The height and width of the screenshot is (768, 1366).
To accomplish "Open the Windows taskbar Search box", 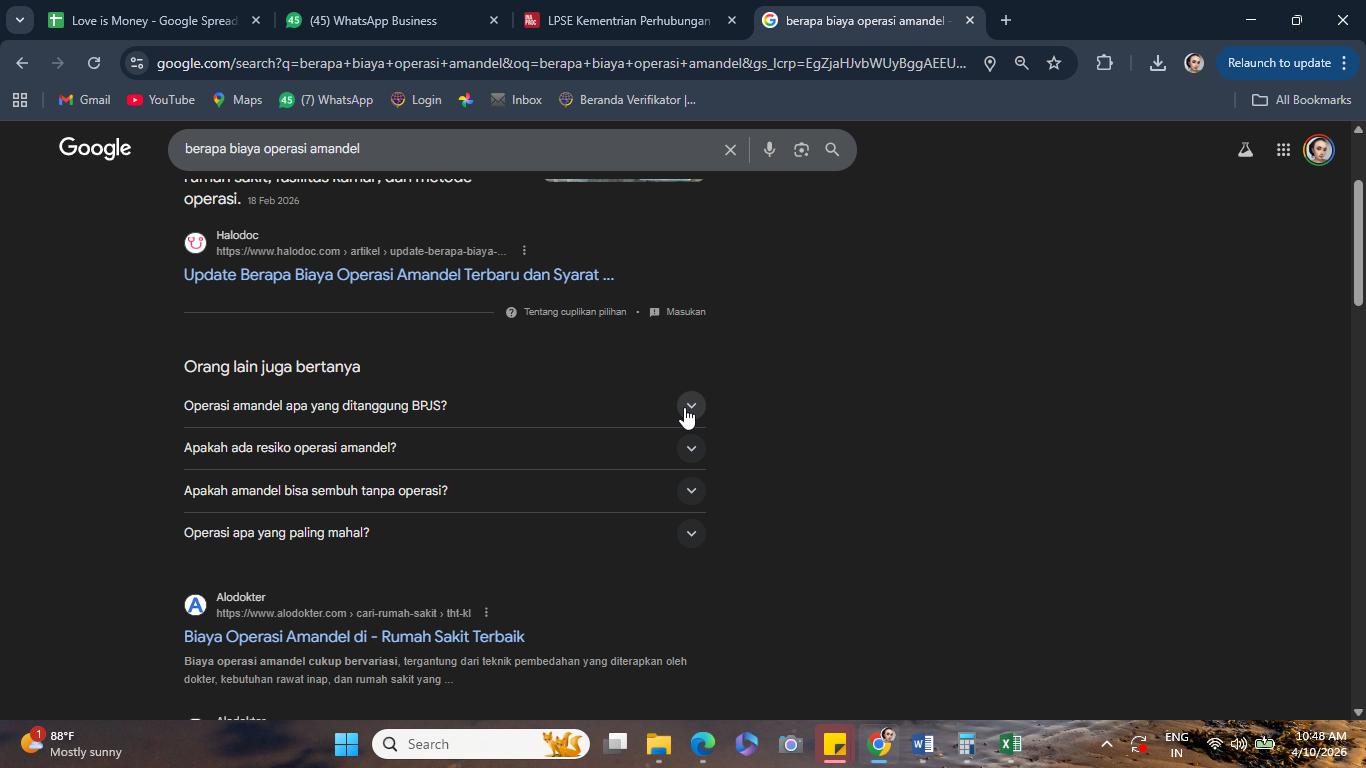I will (481, 744).
